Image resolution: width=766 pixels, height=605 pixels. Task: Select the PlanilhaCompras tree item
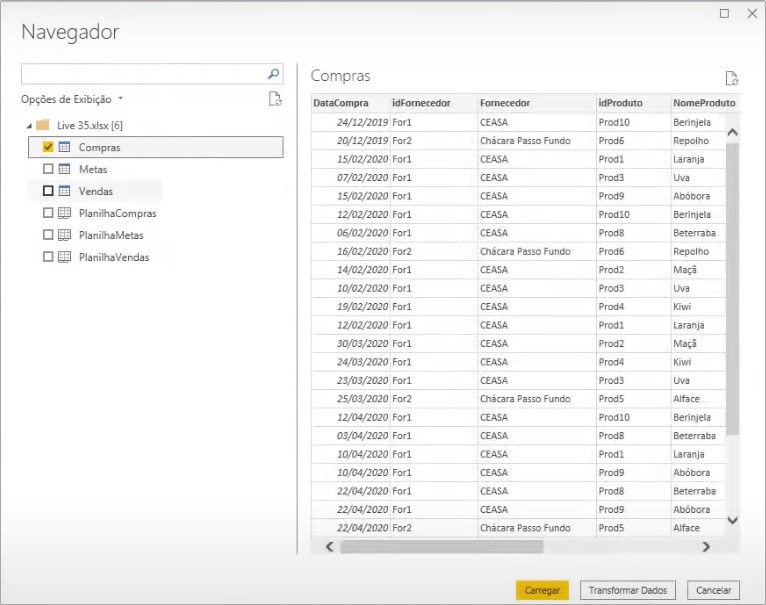(x=118, y=214)
